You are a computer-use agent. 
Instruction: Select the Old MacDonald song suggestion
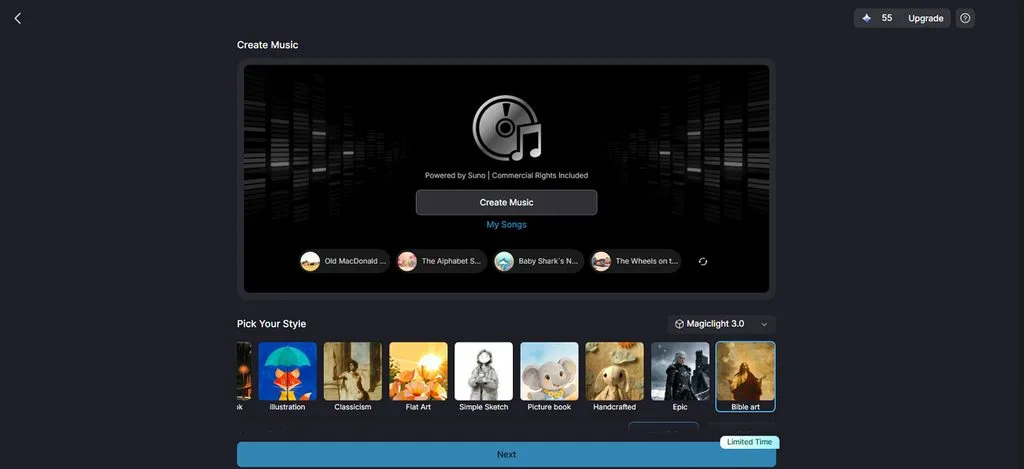[345, 261]
